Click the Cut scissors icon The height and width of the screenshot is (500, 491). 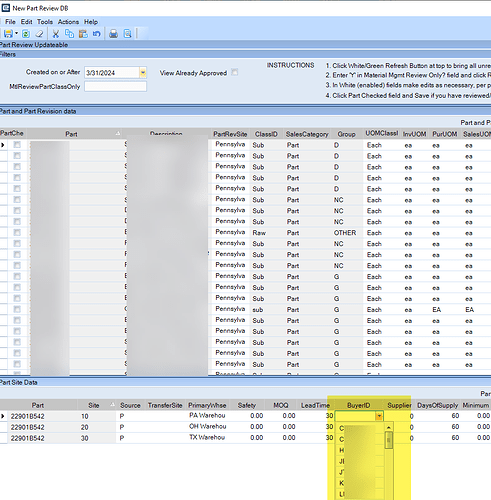coord(56,34)
